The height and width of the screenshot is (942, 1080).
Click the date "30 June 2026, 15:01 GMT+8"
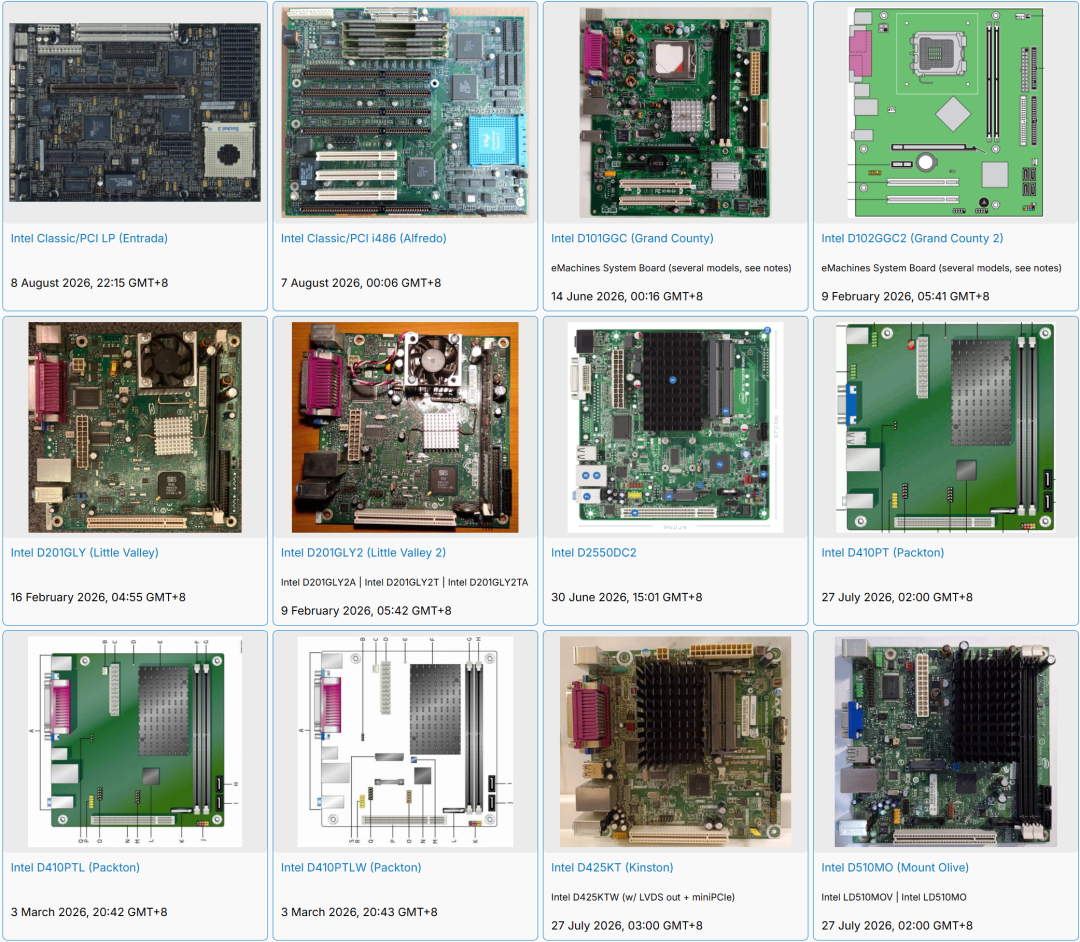point(627,597)
